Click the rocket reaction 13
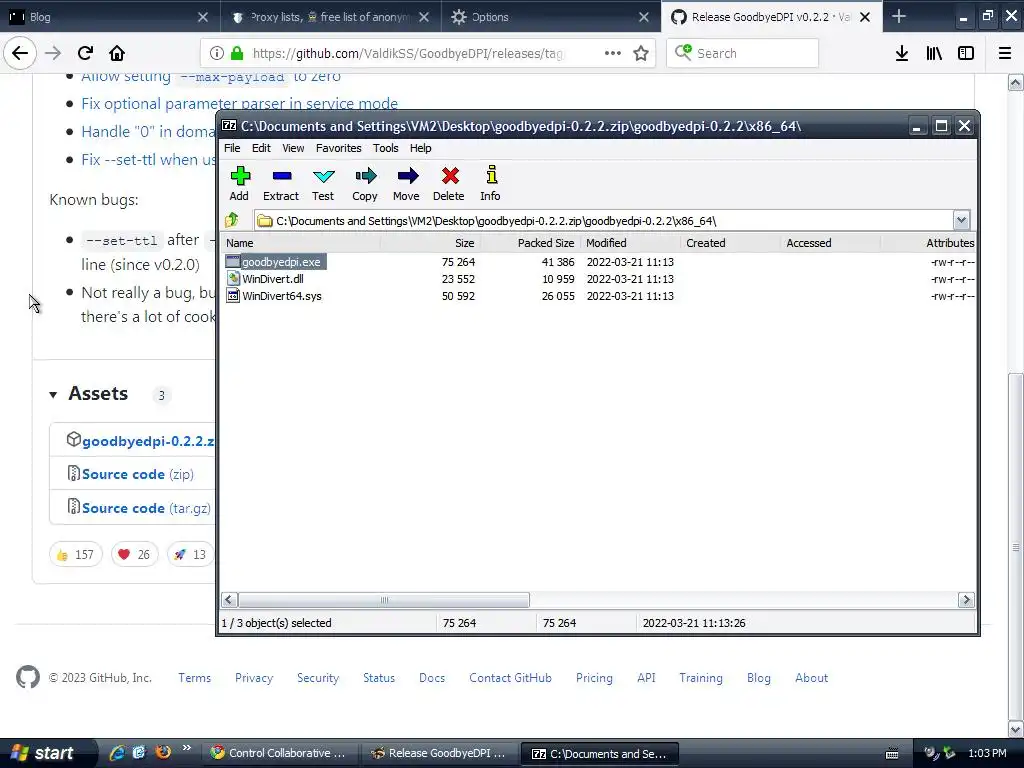The image size is (1024, 768). (191, 554)
